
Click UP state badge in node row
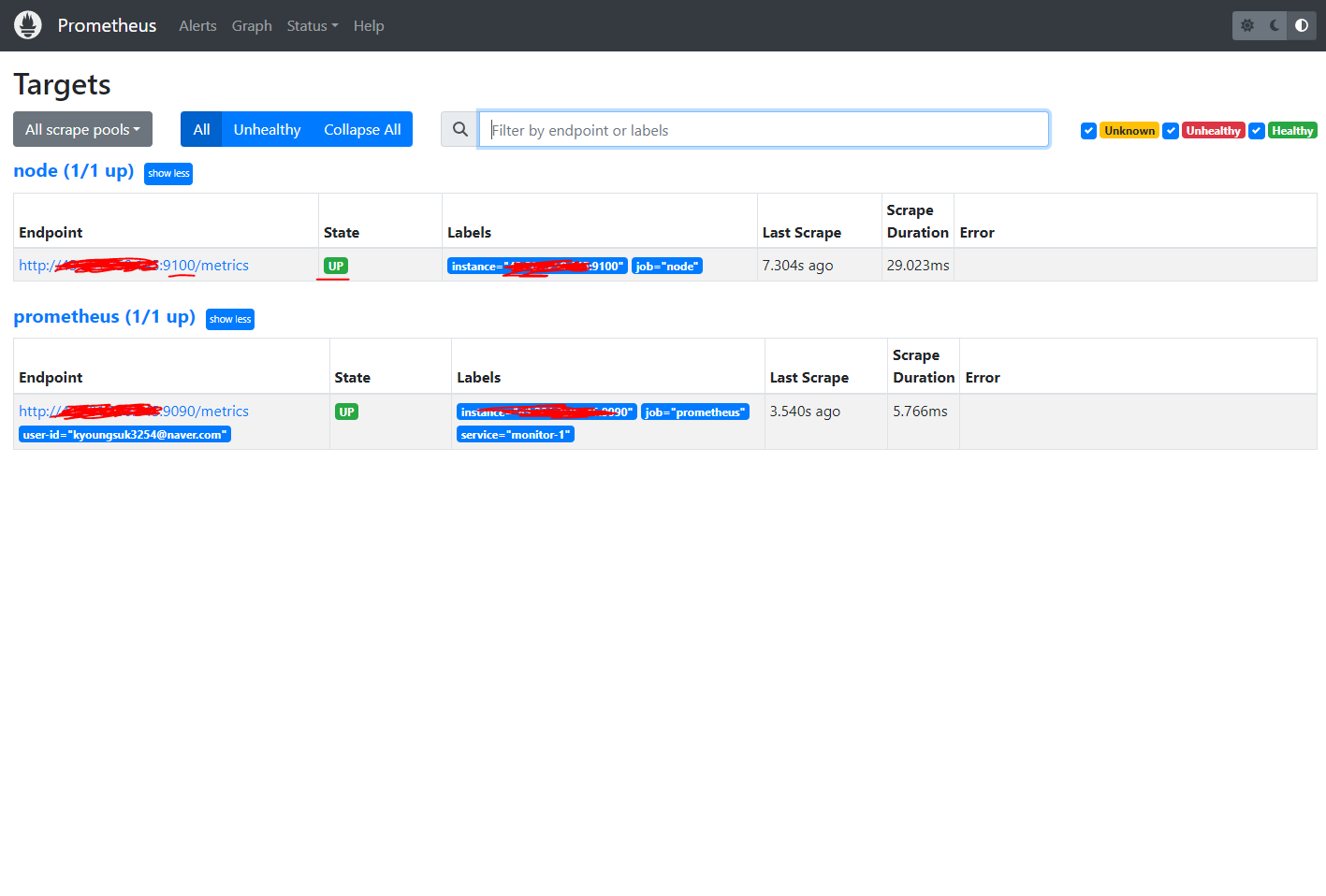(x=336, y=266)
